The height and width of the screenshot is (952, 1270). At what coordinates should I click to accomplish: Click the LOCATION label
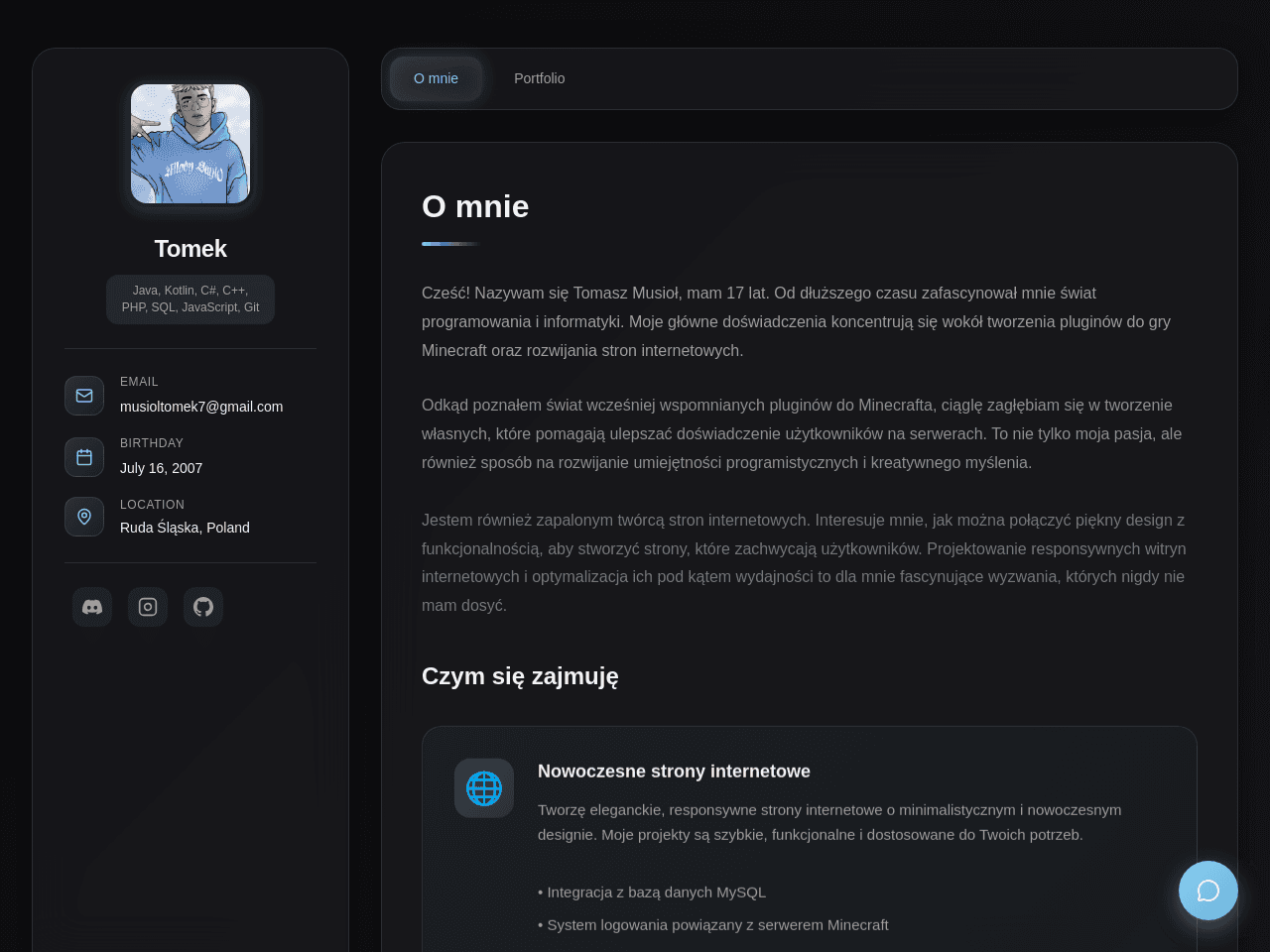coord(152,505)
